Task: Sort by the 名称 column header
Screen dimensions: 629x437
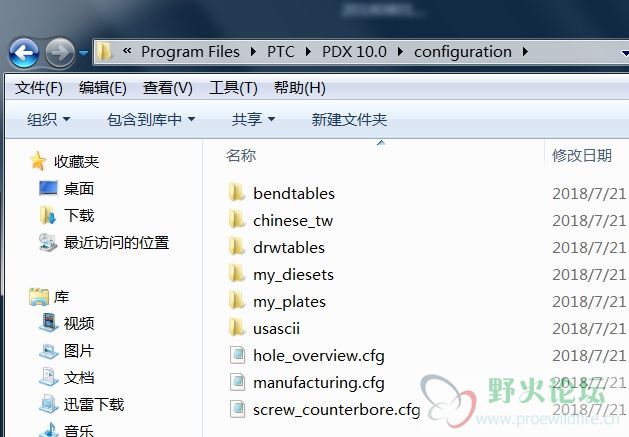Action: pyautogui.click(x=241, y=155)
